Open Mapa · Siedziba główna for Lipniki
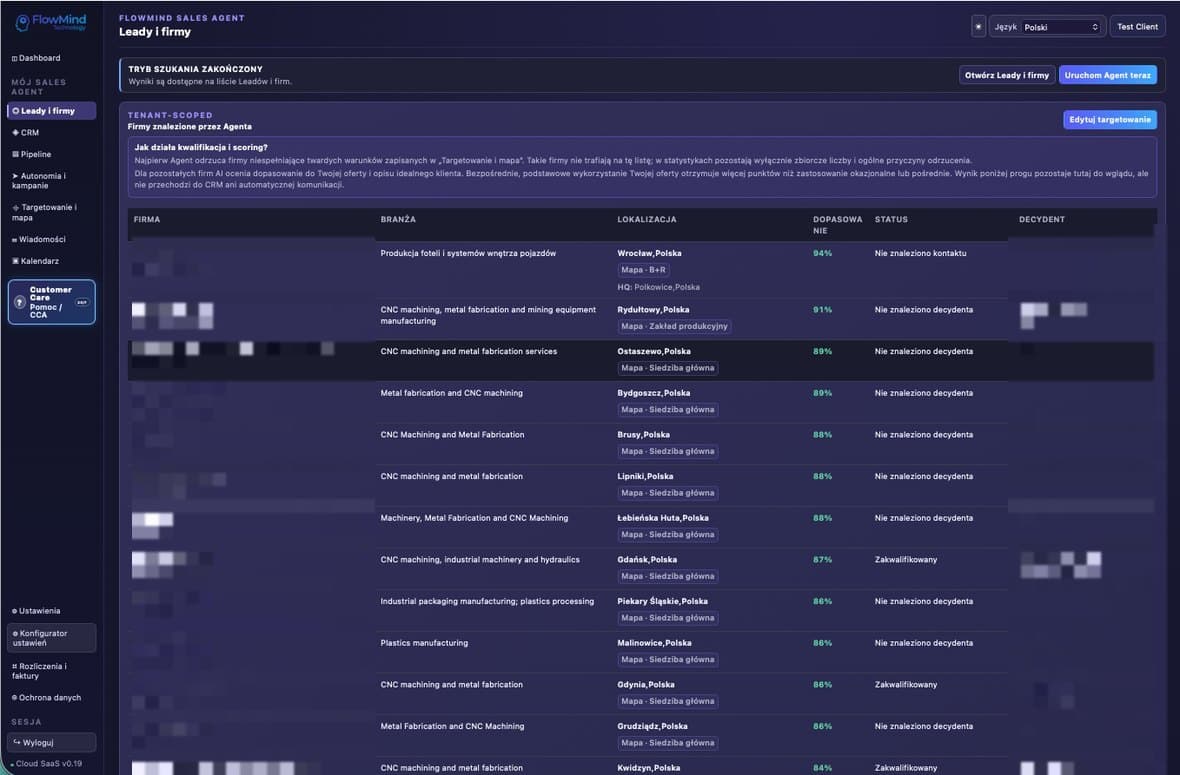The image size is (1180, 775). pyautogui.click(x=668, y=493)
